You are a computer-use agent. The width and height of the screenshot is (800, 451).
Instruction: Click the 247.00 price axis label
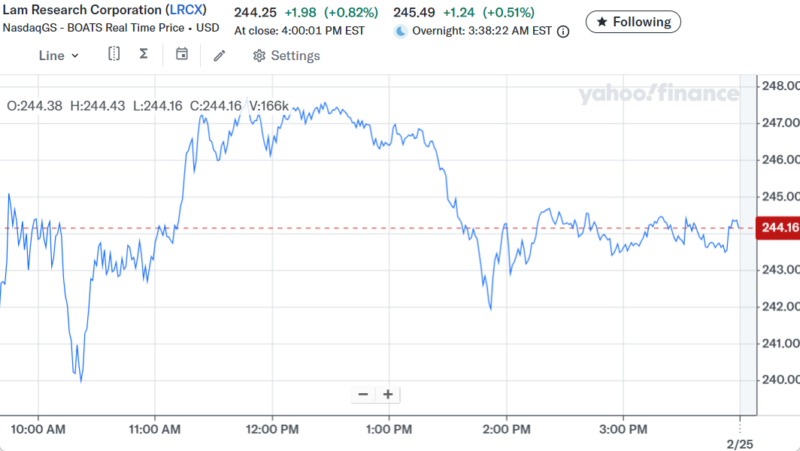coord(780,123)
